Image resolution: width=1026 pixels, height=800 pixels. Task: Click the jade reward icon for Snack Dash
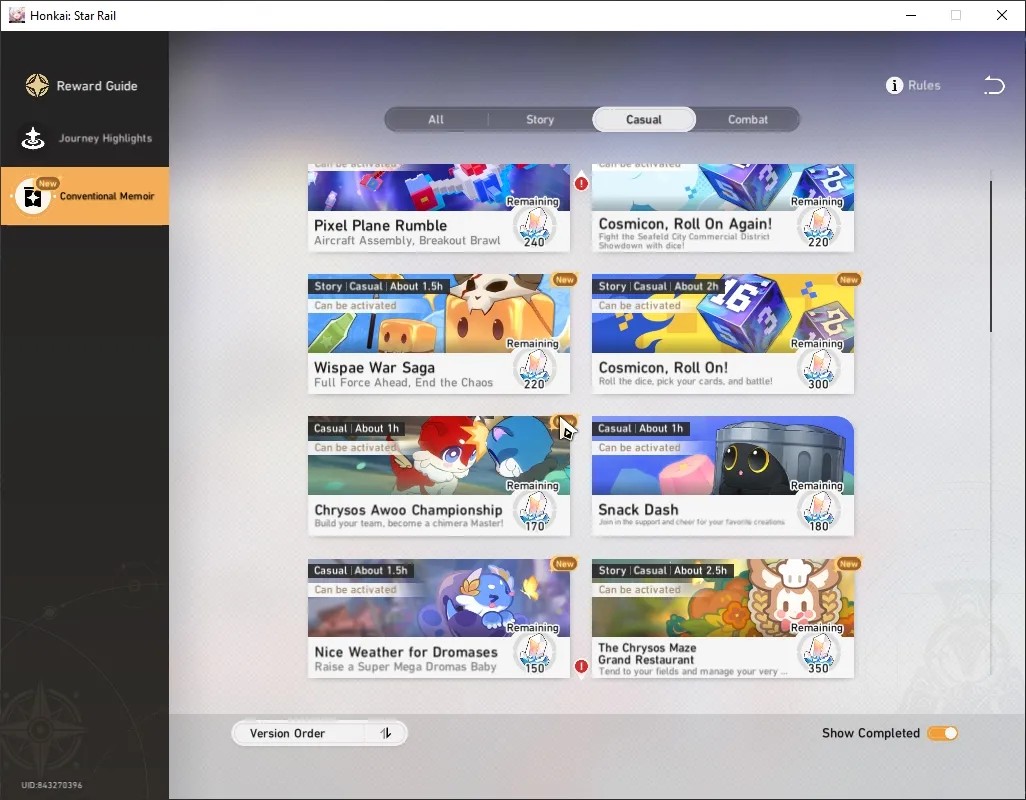pyautogui.click(x=819, y=511)
